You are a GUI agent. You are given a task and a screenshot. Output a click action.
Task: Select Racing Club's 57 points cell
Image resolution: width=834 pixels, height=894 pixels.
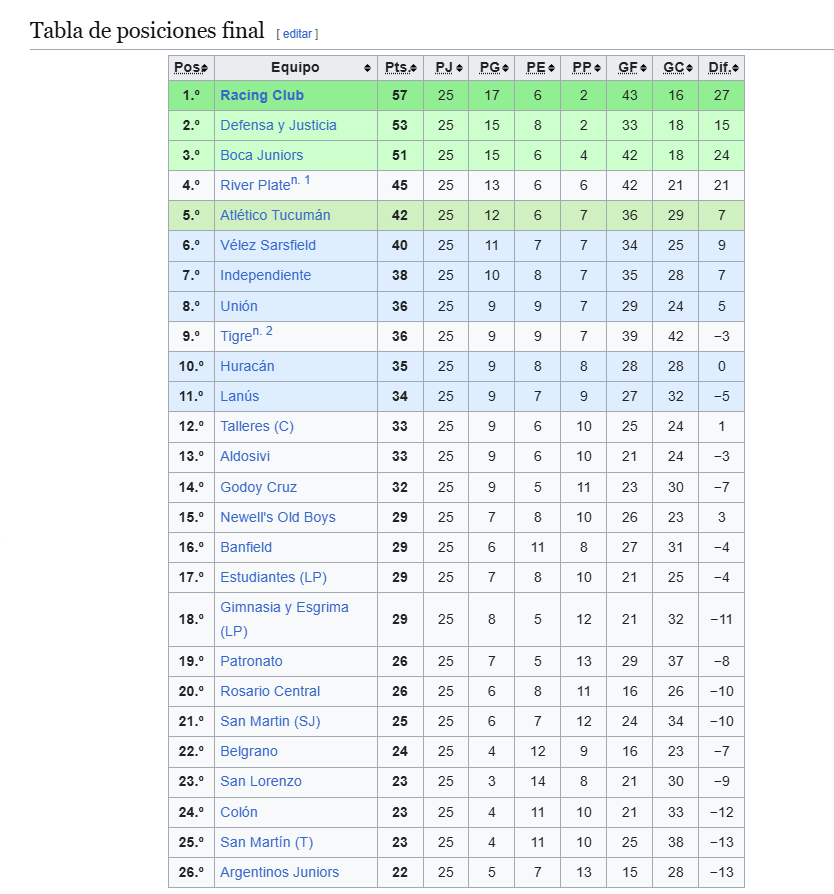pos(400,95)
